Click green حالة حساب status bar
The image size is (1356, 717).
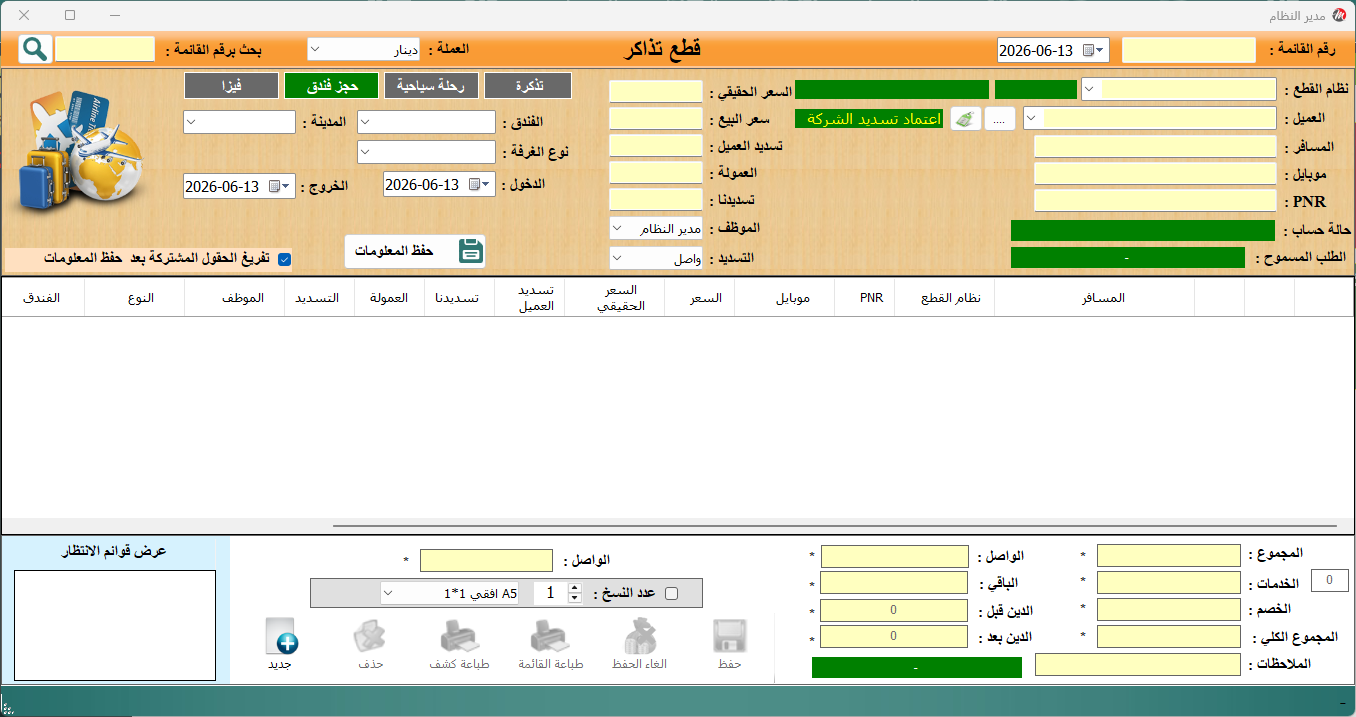(1143, 231)
